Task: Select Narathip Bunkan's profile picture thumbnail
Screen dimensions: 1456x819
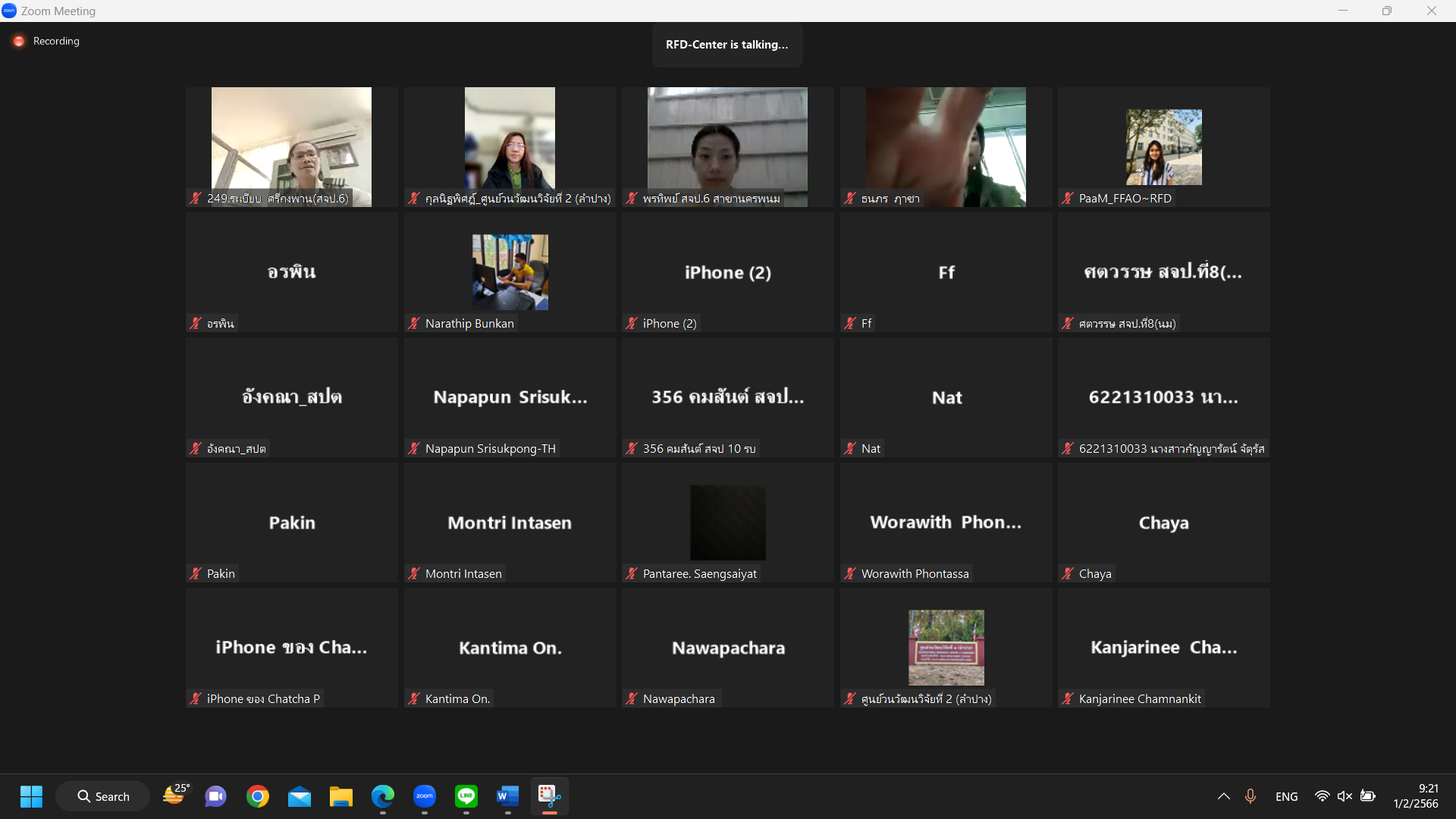Action: click(x=510, y=271)
